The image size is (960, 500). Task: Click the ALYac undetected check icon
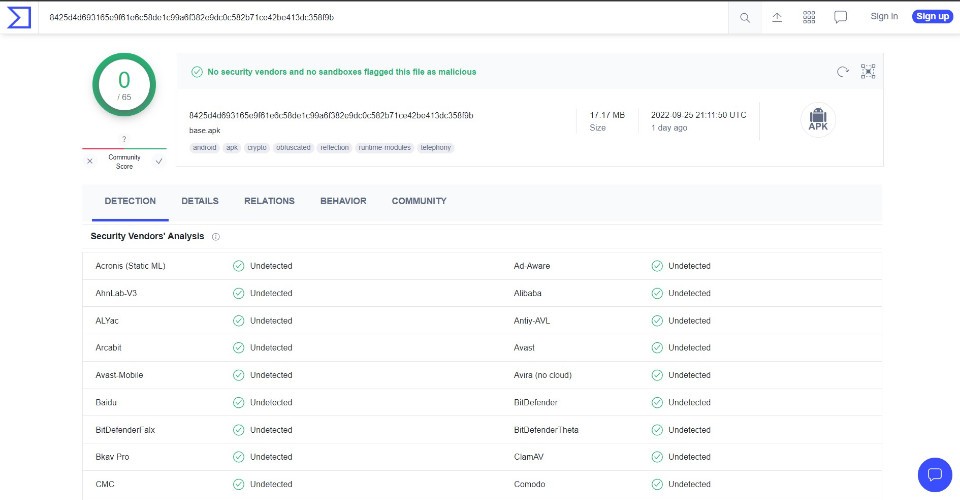[x=238, y=321]
